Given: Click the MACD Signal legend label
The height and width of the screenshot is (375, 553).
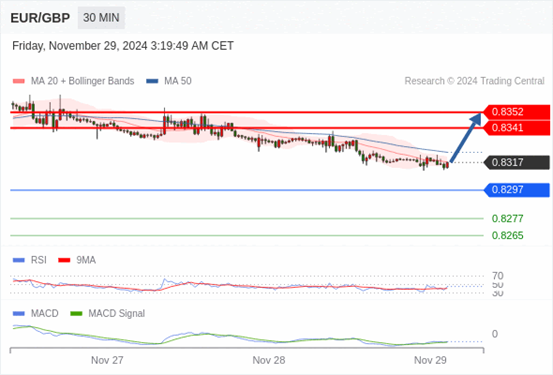Looking at the screenshot, I should [116, 314].
